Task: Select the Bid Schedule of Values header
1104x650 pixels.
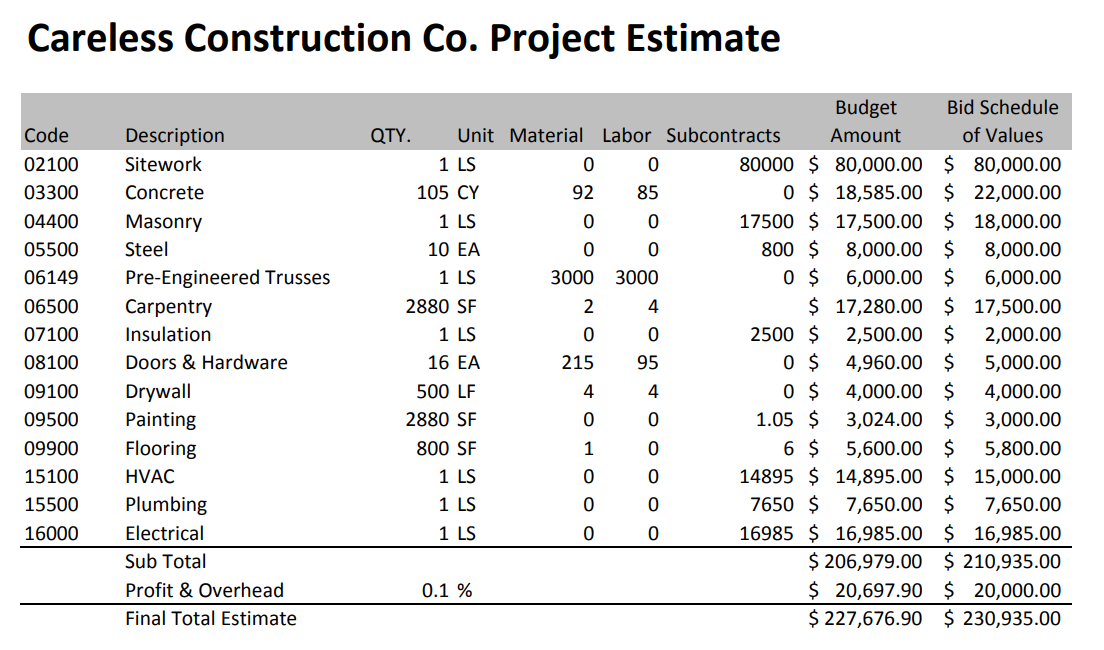Action: [999, 121]
